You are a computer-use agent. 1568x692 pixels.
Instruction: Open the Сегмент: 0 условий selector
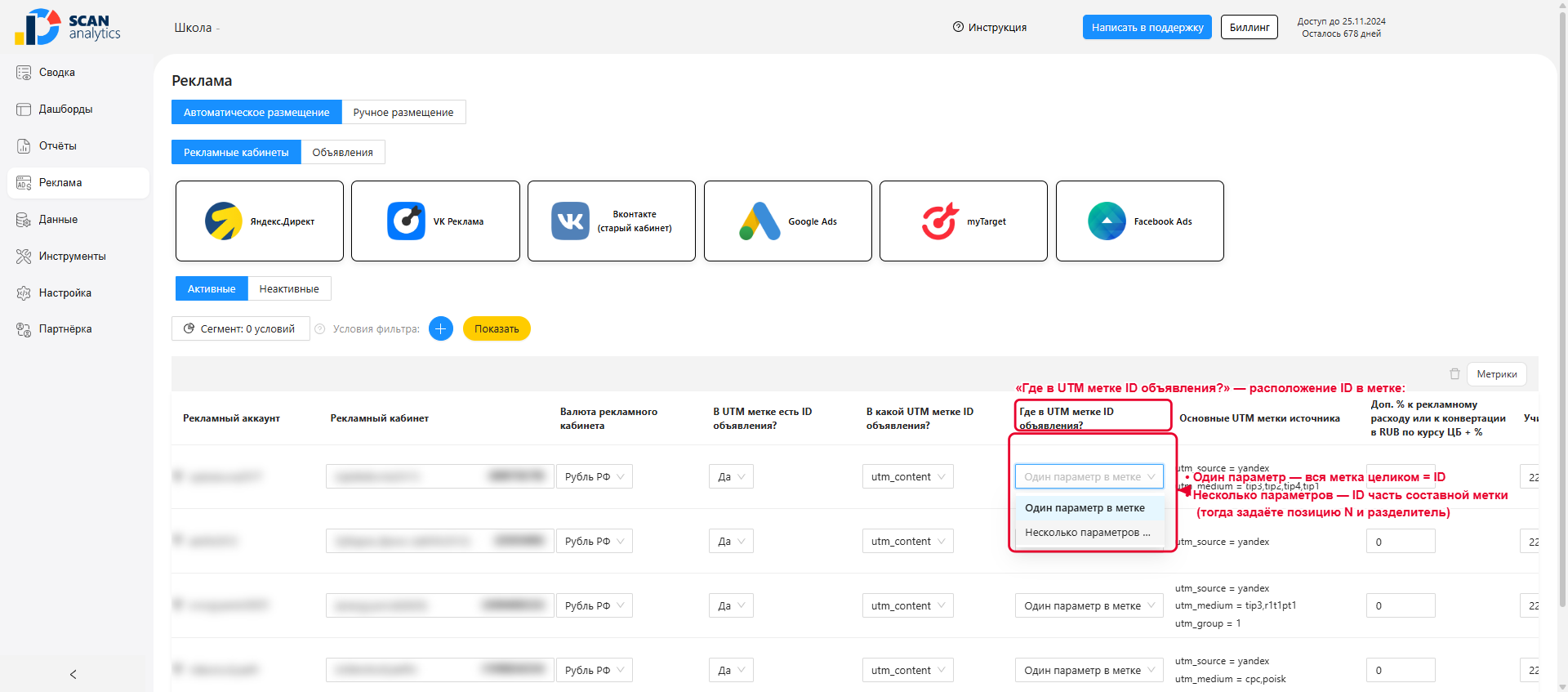241,328
